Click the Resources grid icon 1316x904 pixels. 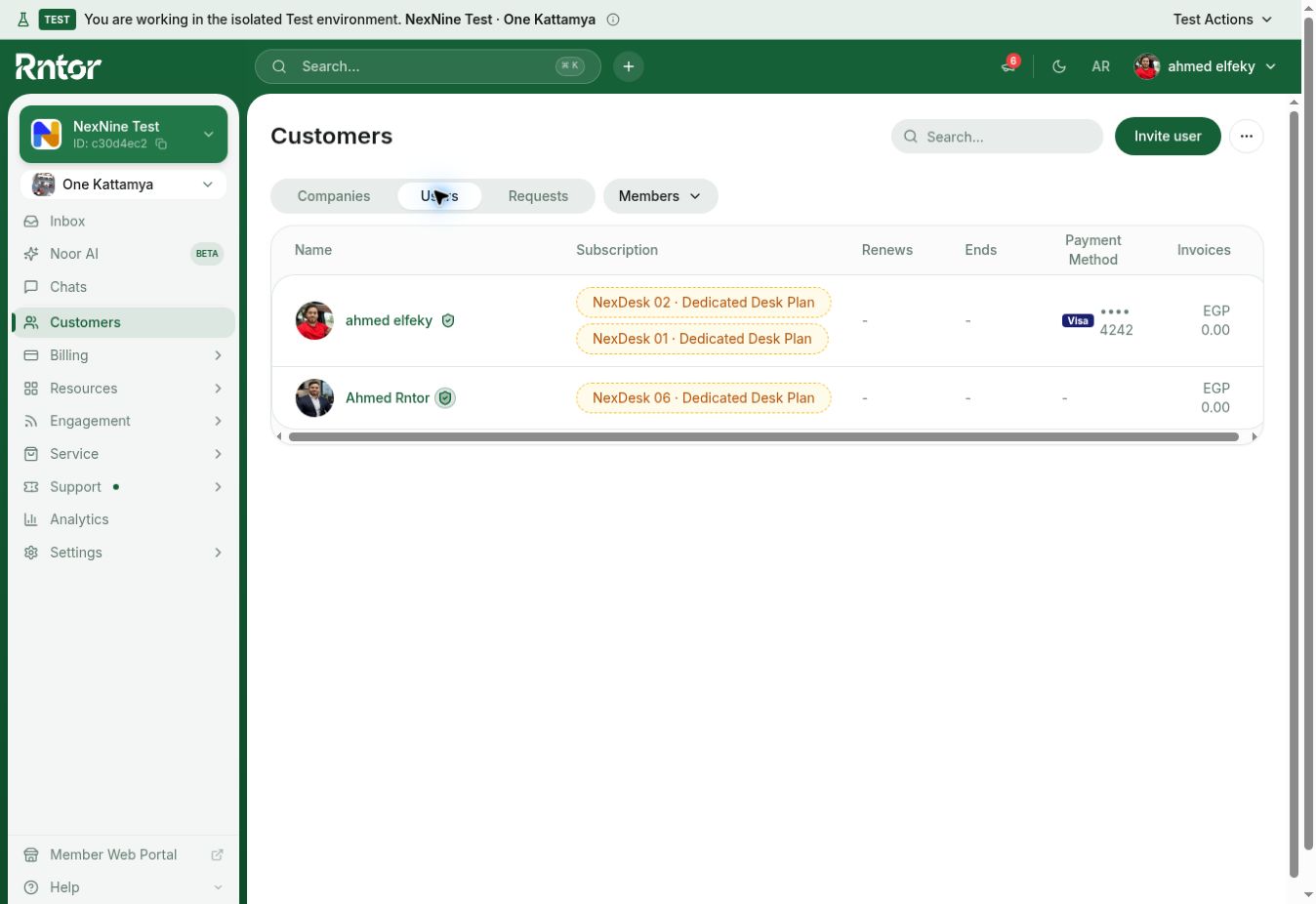[31, 389]
